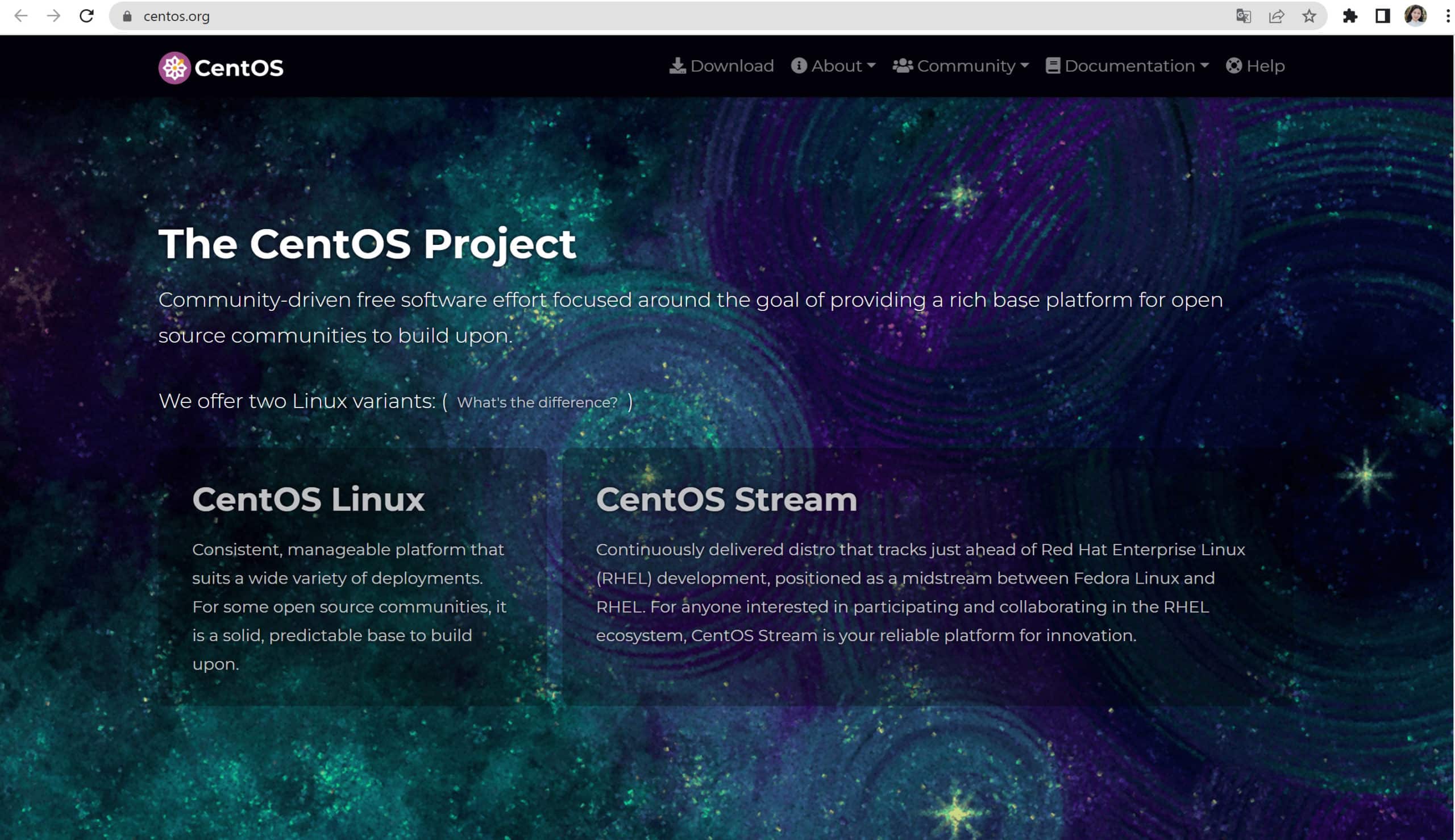1455x840 pixels.
Task: Click the download icon next to Download
Action: click(679, 65)
